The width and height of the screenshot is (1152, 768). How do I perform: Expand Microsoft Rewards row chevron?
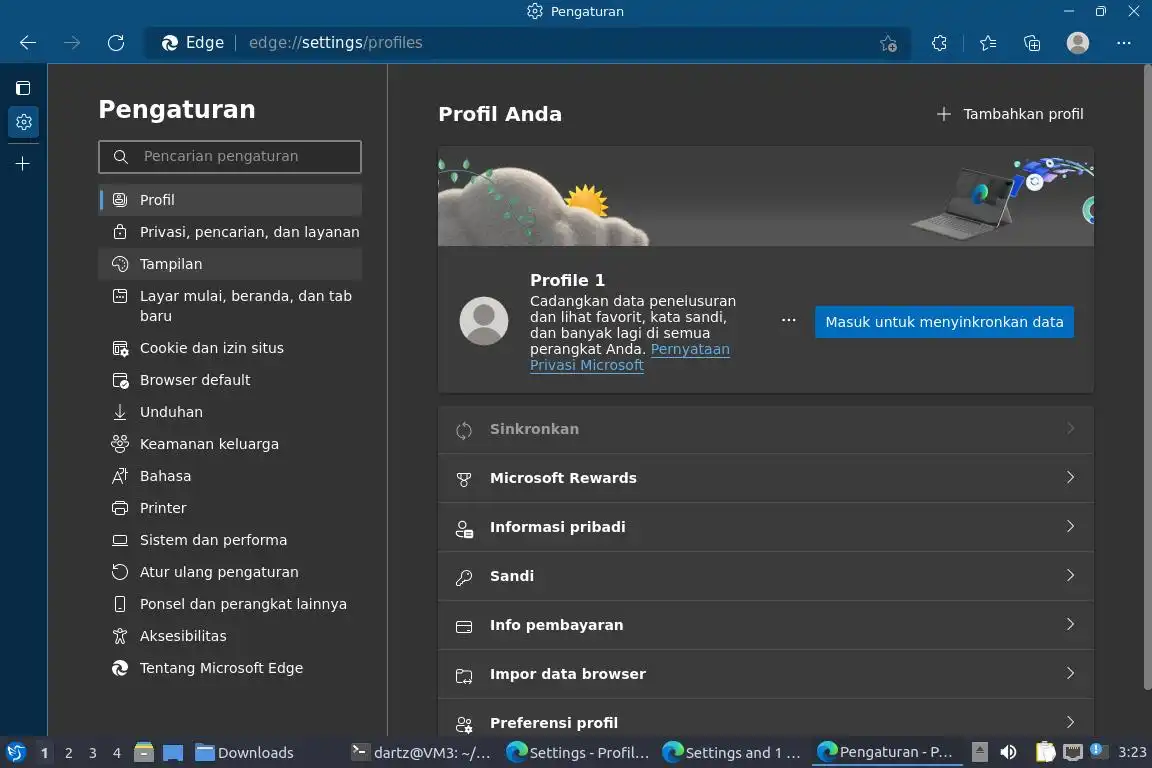pyautogui.click(x=1070, y=478)
